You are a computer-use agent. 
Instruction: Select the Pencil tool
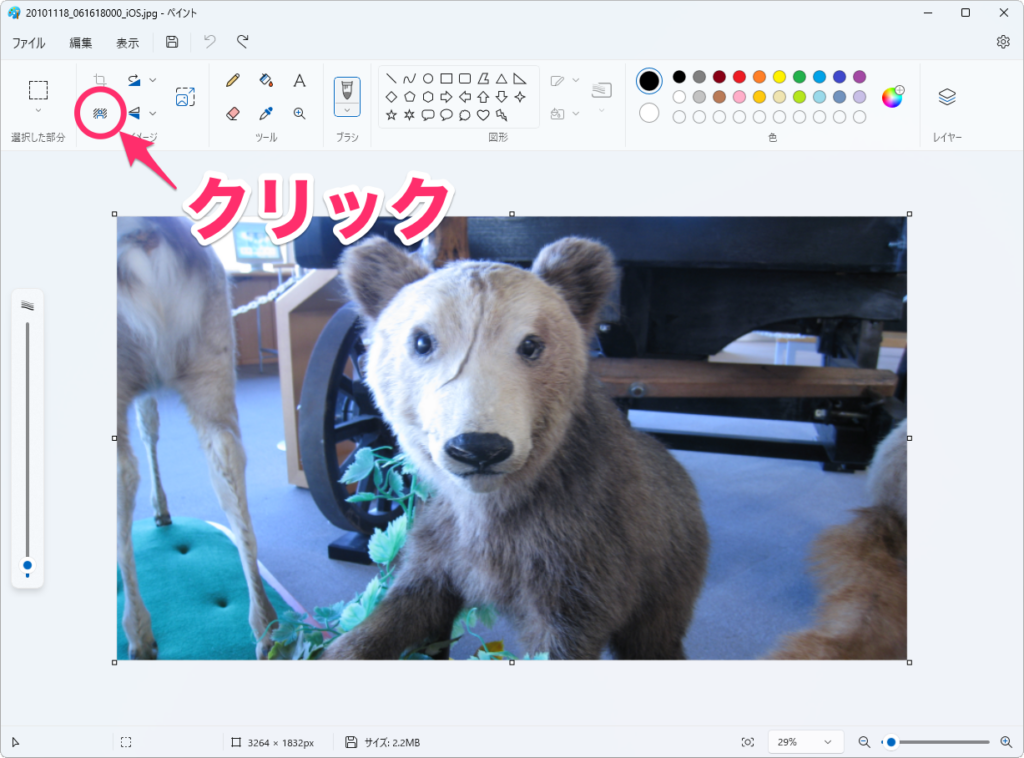click(233, 80)
